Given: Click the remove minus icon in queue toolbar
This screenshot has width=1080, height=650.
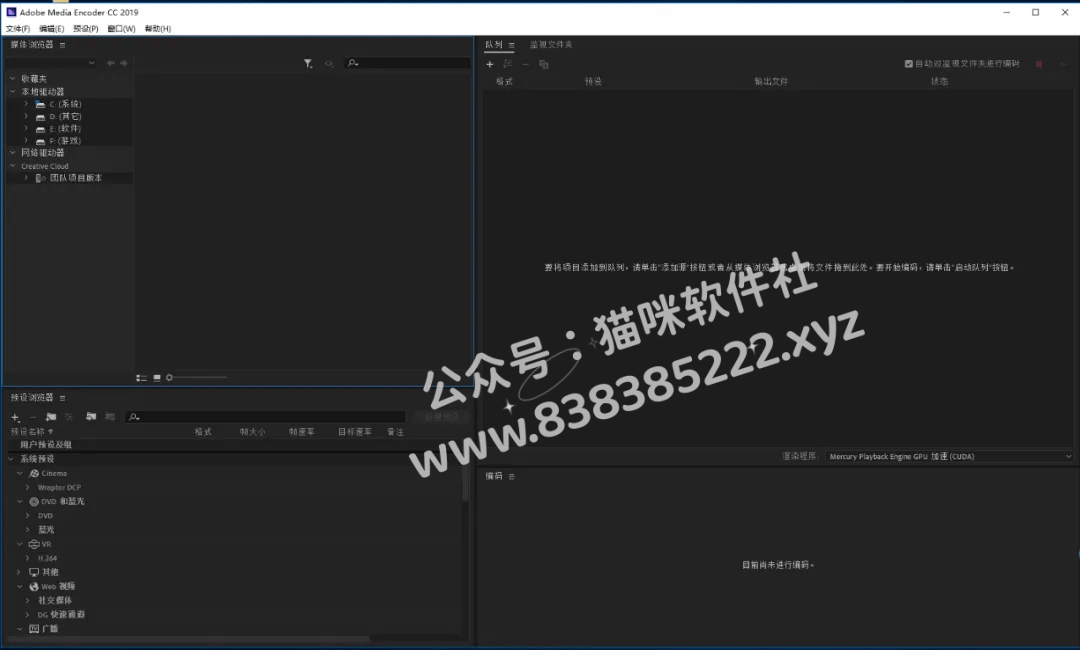Looking at the screenshot, I should [x=526, y=64].
